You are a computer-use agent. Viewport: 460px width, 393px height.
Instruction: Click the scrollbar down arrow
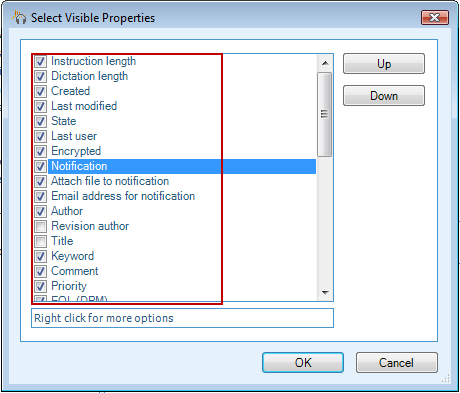pyautogui.click(x=325, y=293)
